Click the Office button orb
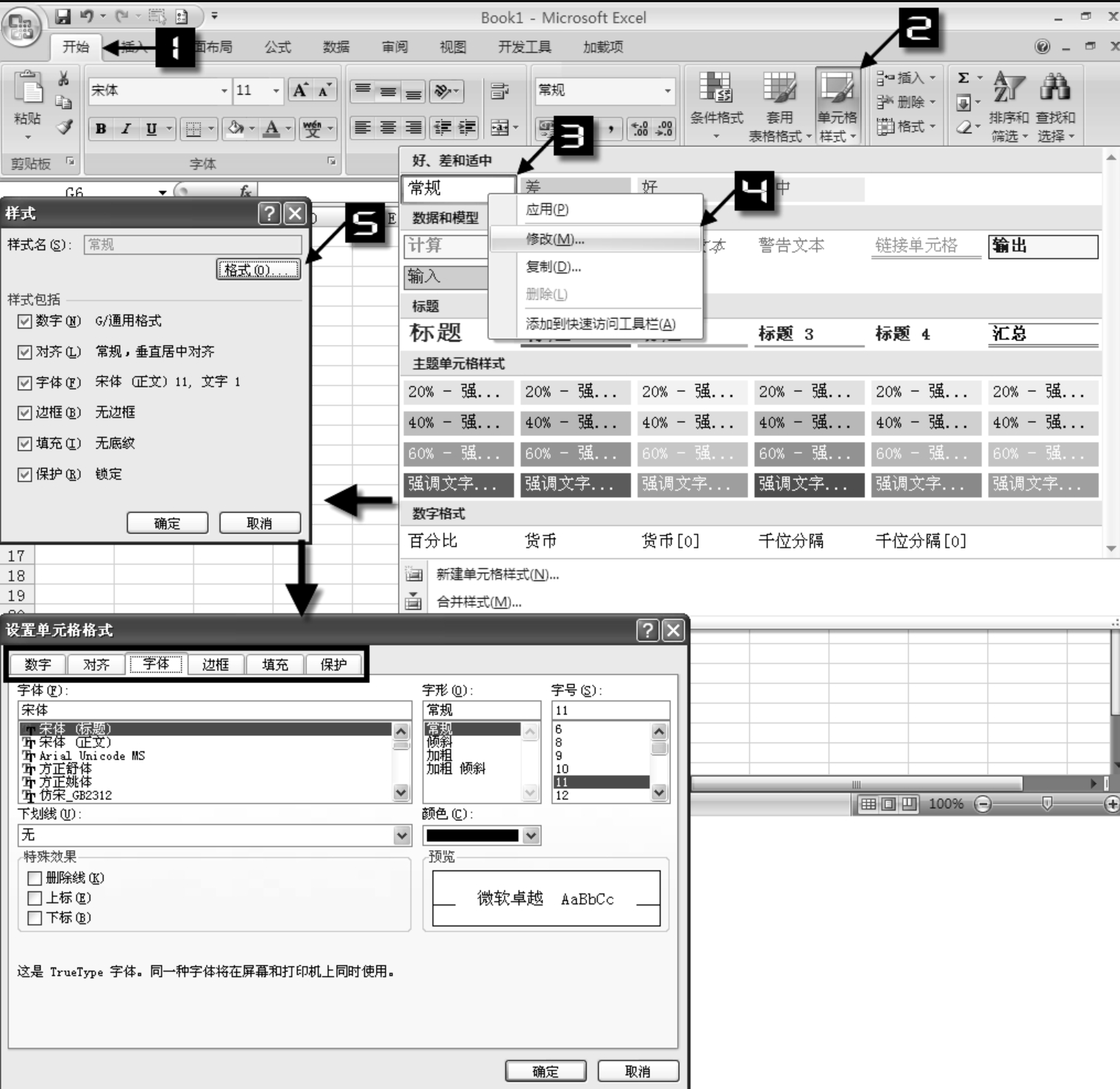The width and height of the screenshot is (1120, 1089). point(21,26)
